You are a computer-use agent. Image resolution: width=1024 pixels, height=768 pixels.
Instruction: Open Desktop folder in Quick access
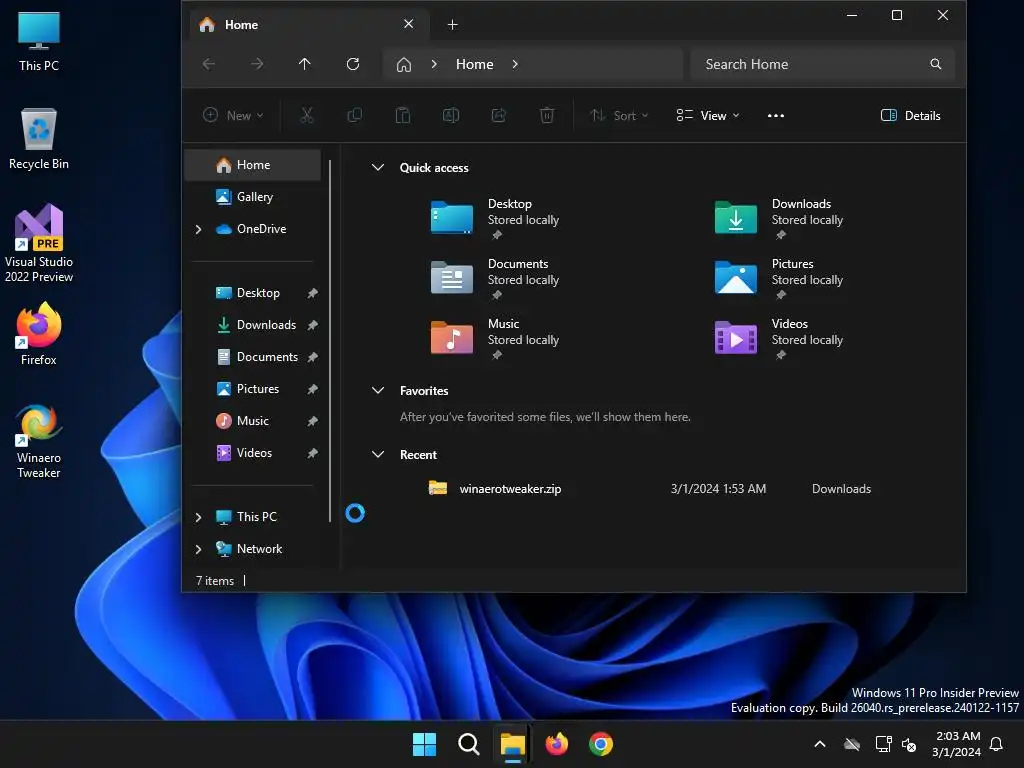(x=496, y=218)
